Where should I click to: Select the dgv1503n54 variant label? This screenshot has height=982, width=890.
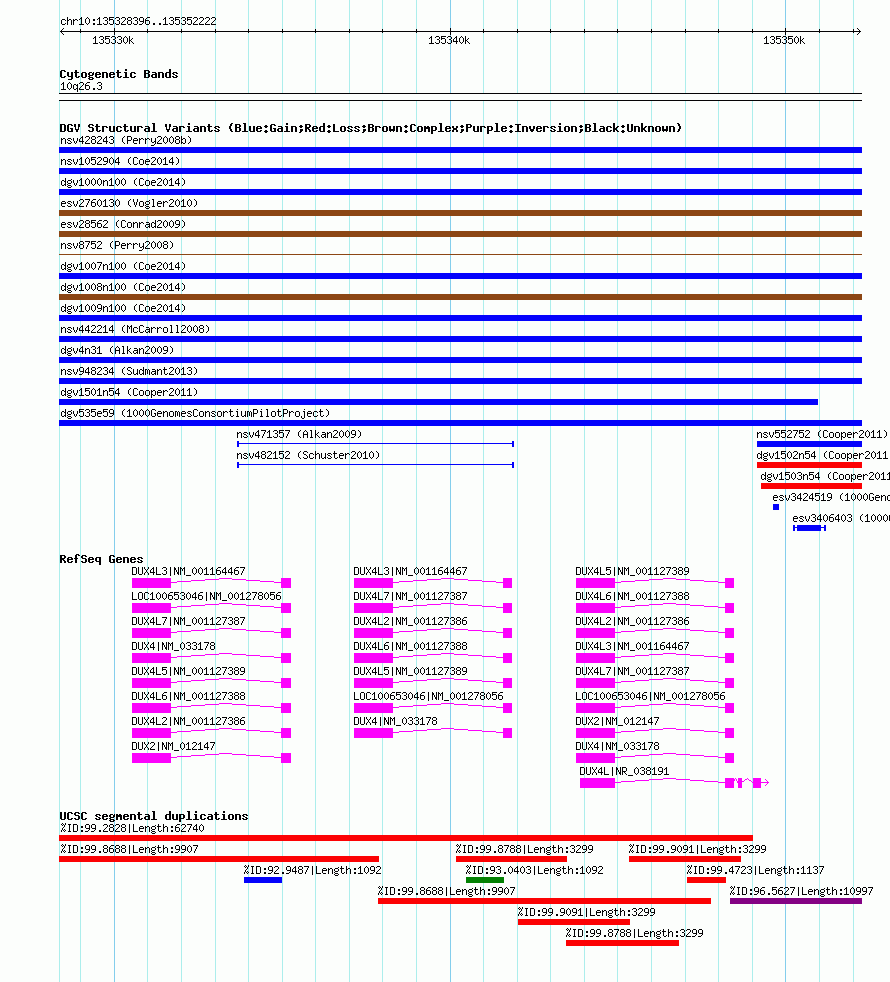[x=825, y=476]
